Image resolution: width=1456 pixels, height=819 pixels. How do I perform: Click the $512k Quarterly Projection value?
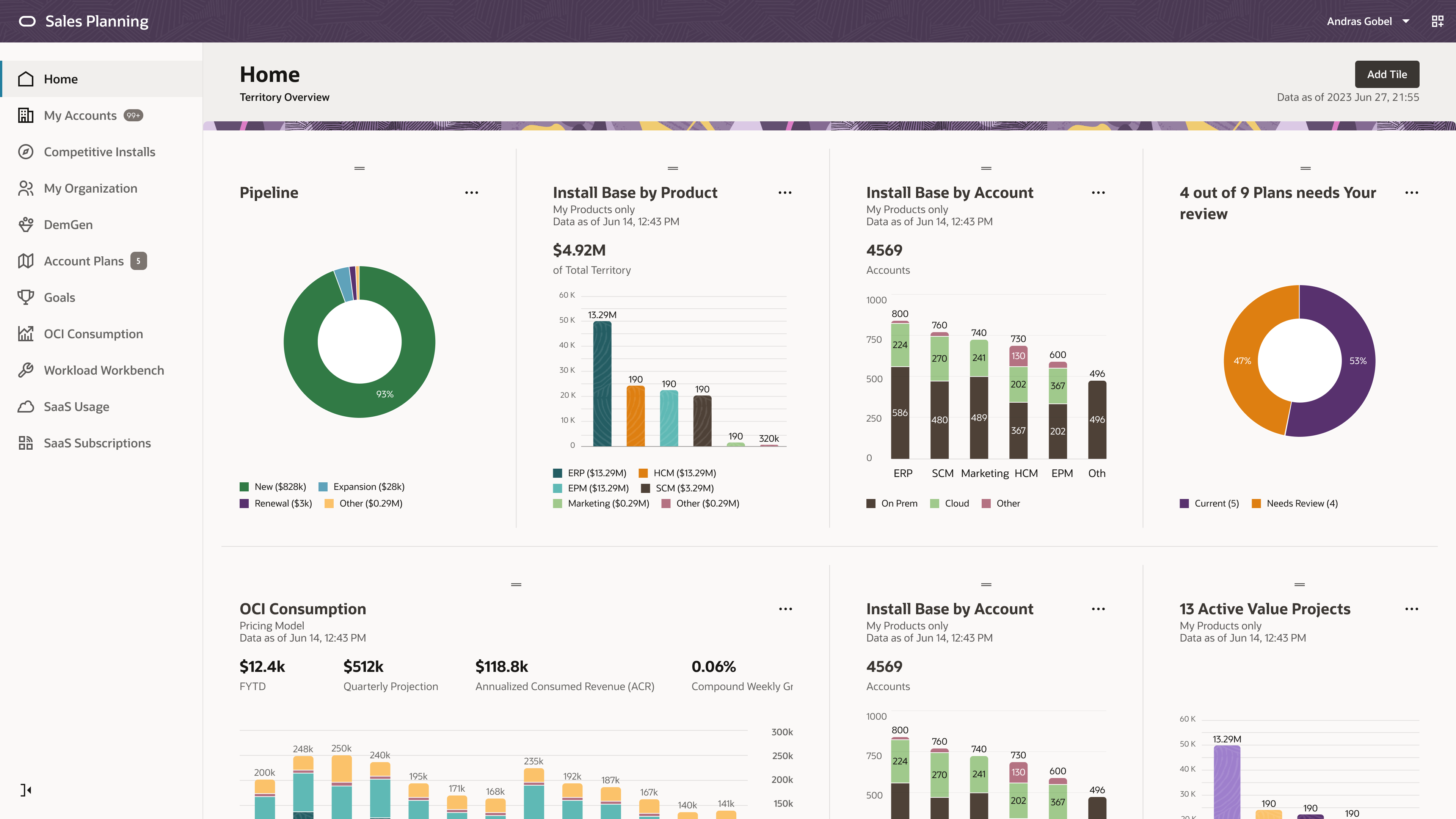364,667
